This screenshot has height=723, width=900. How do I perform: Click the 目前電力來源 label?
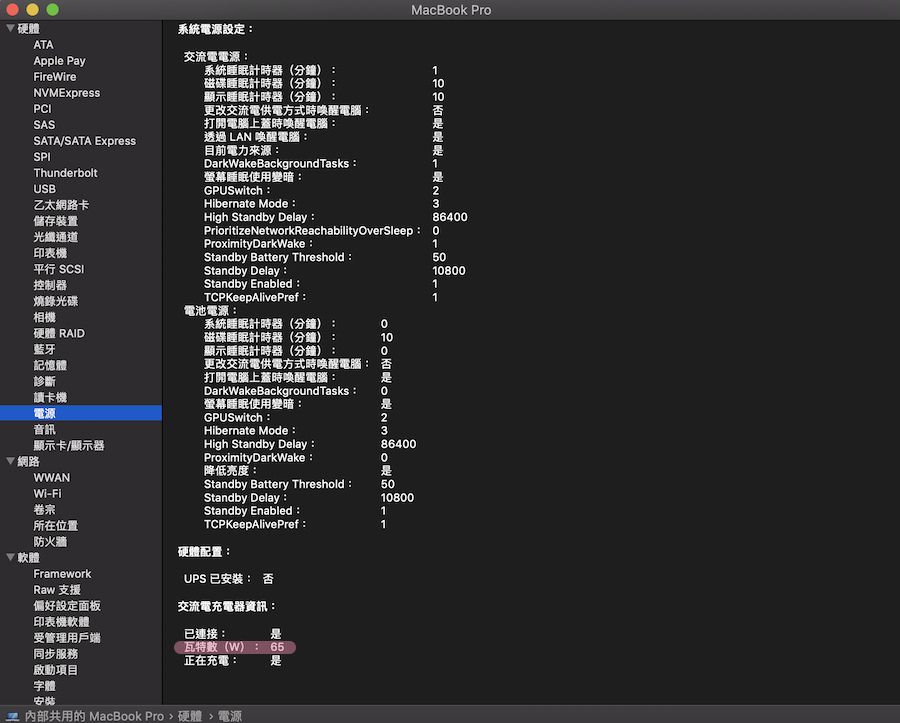(x=241, y=150)
